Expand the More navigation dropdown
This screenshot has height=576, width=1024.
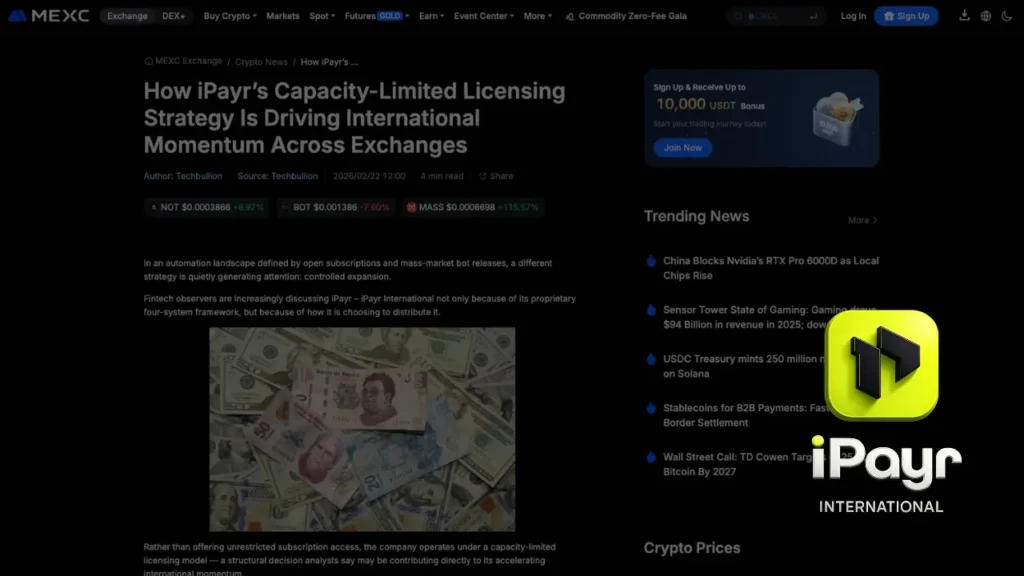(536, 16)
